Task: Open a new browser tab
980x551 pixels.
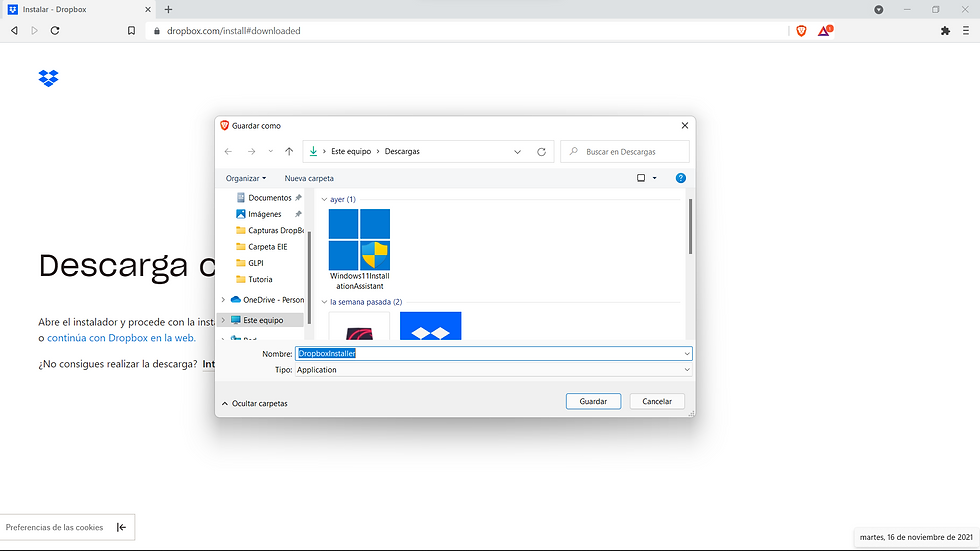Action: click(x=168, y=9)
